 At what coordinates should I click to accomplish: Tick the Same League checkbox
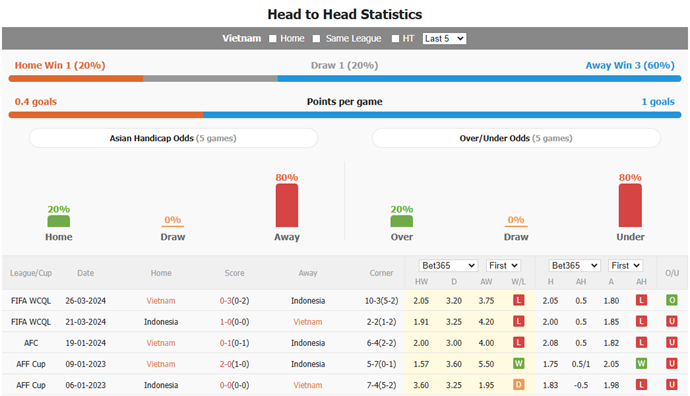coord(316,39)
